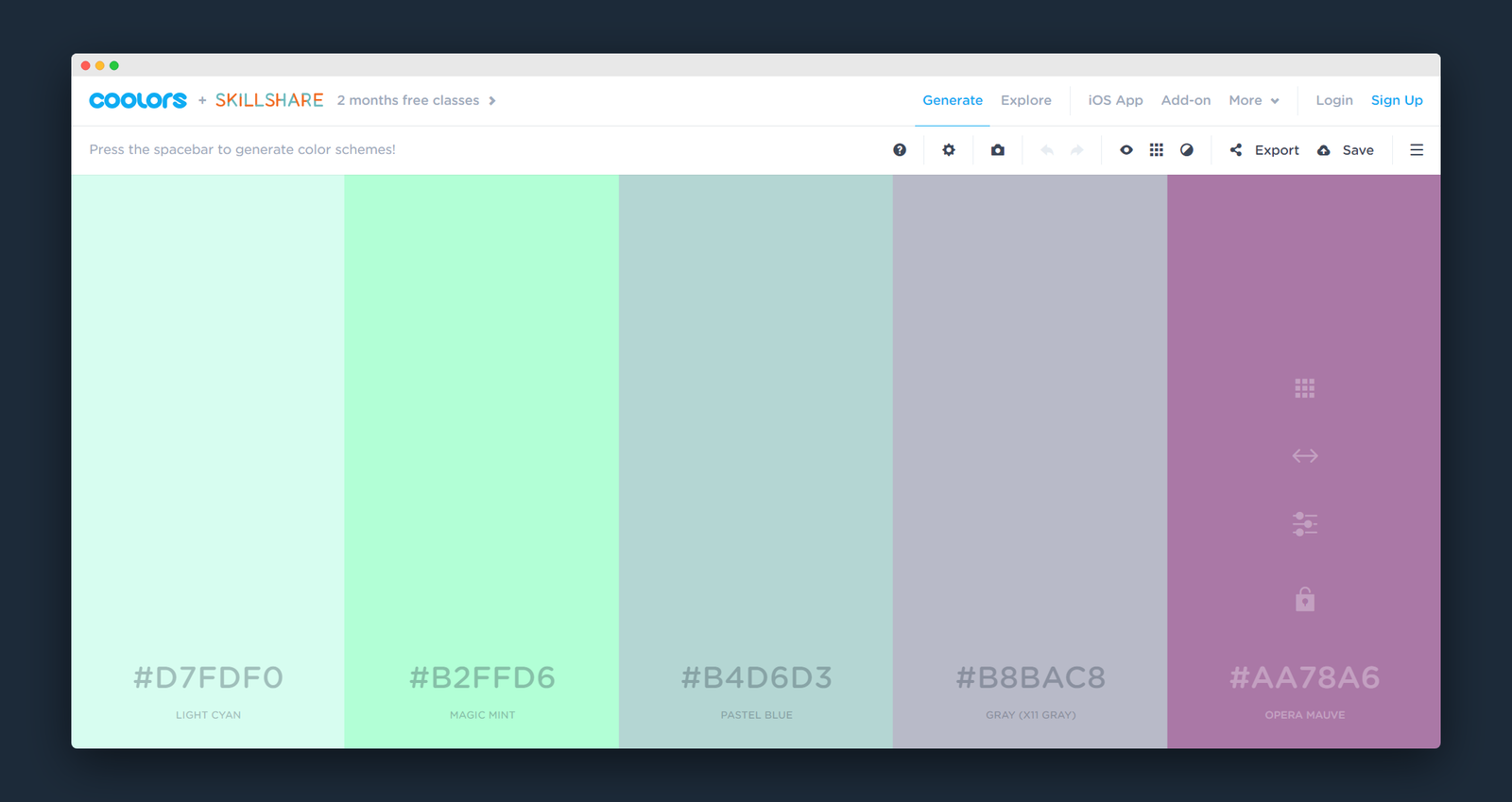Click the Sign Up link

tap(1397, 100)
